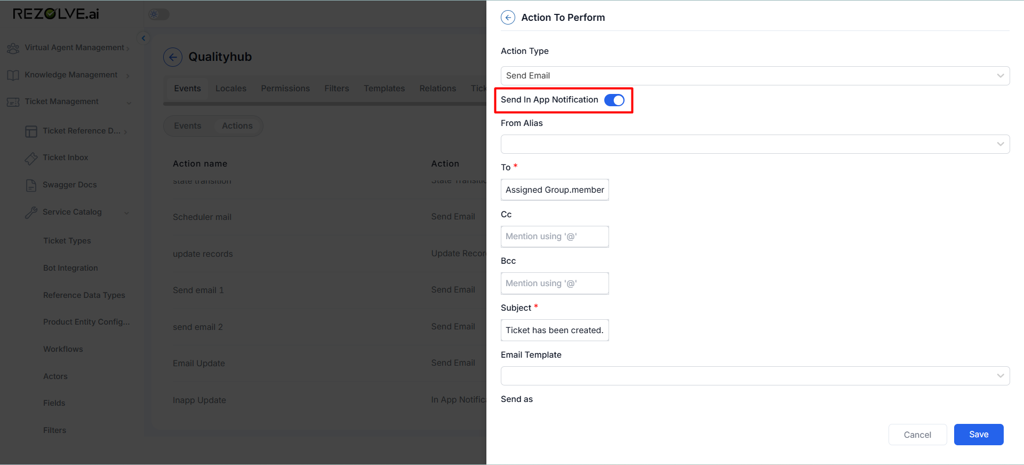The width and height of the screenshot is (1024, 465).
Task: Open the Templates tab
Action: (384, 89)
